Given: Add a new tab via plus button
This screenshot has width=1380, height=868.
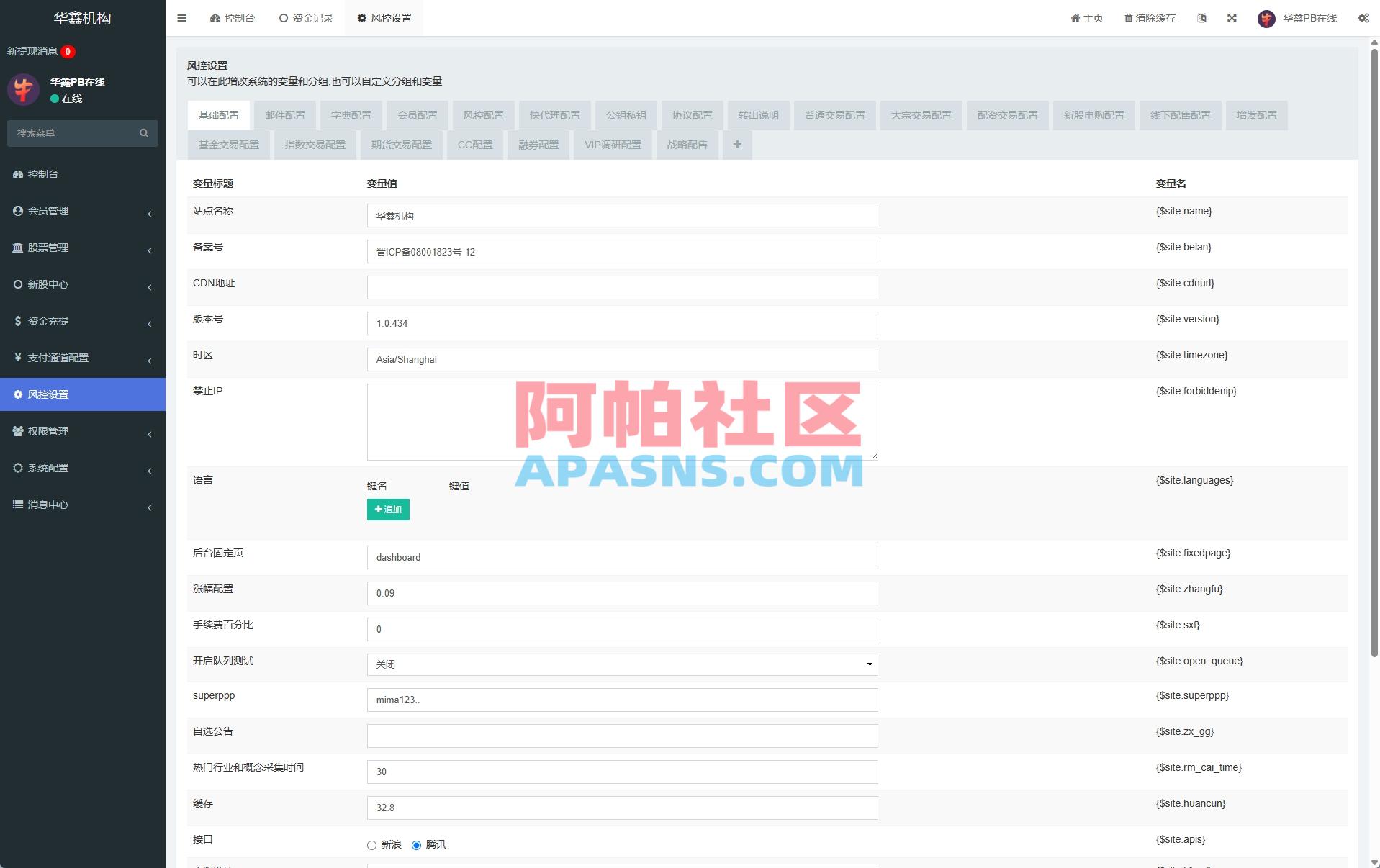Looking at the screenshot, I should (x=737, y=145).
